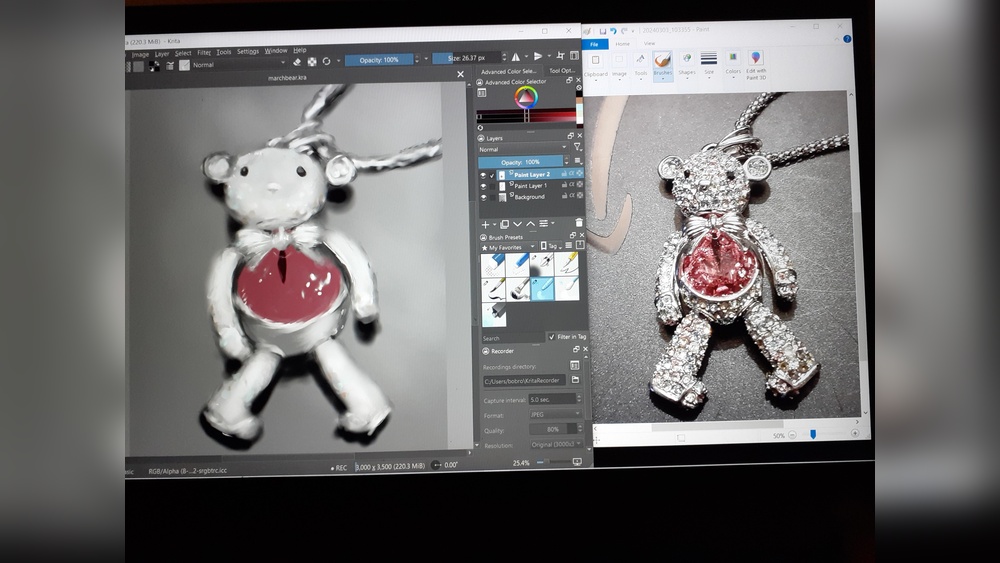Toggle eraser mode in Krita toolbar
1000x563 pixels.
tap(297, 62)
